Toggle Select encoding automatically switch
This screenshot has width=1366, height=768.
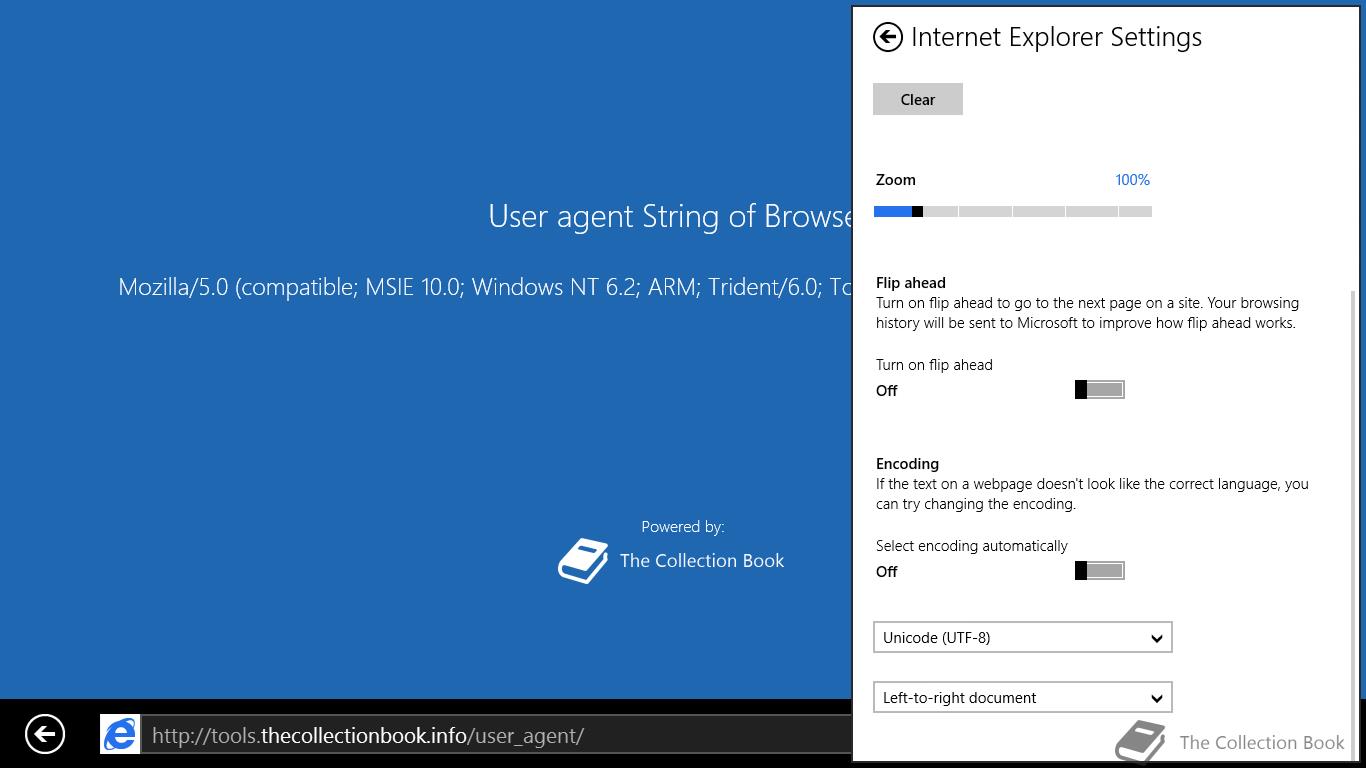click(x=1100, y=570)
